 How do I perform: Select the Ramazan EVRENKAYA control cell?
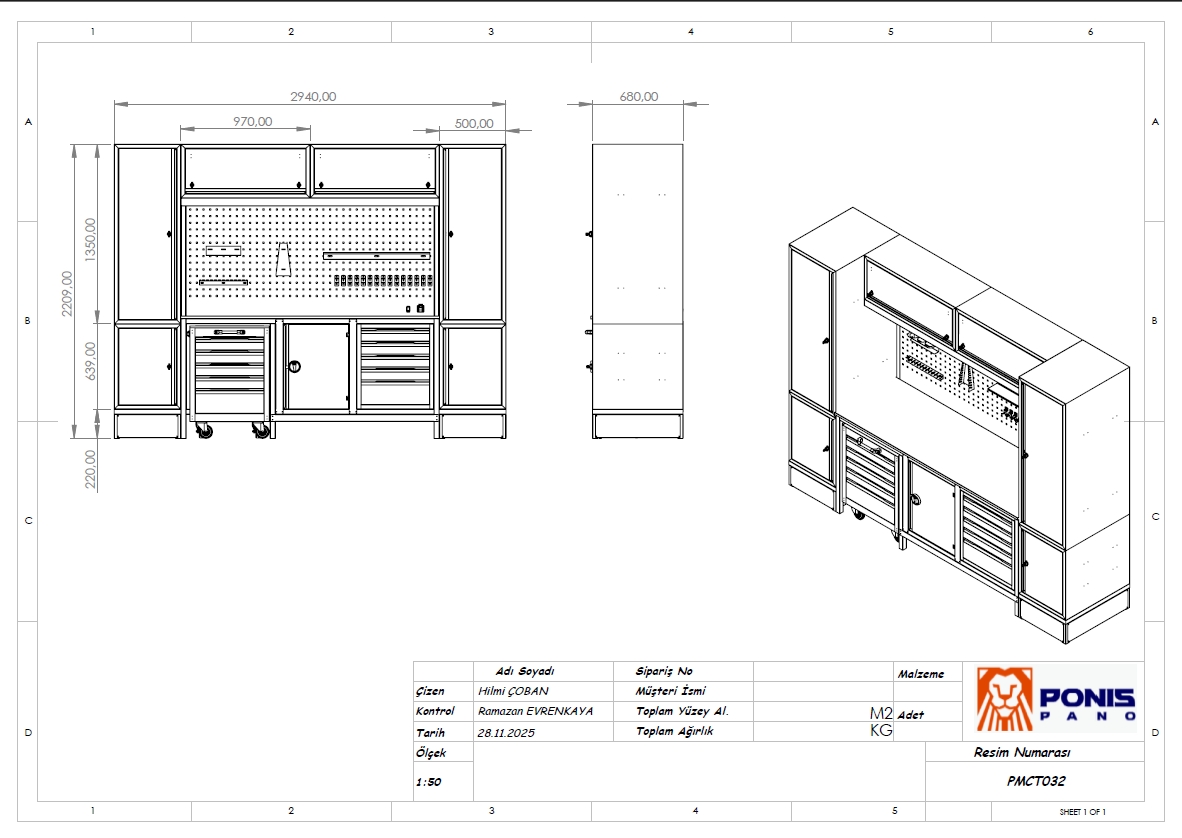pyautogui.click(x=535, y=711)
